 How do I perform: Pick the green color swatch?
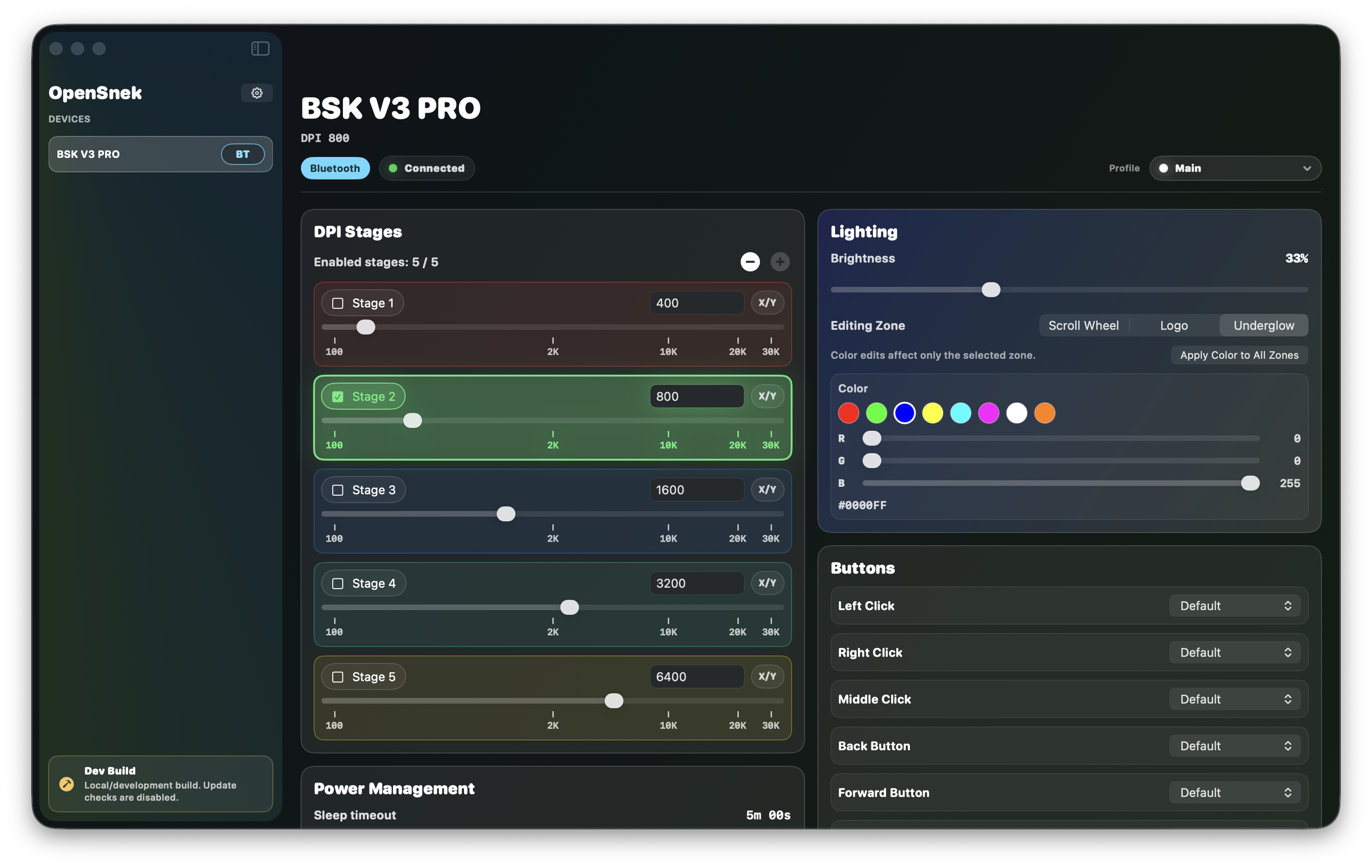[876, 413]
